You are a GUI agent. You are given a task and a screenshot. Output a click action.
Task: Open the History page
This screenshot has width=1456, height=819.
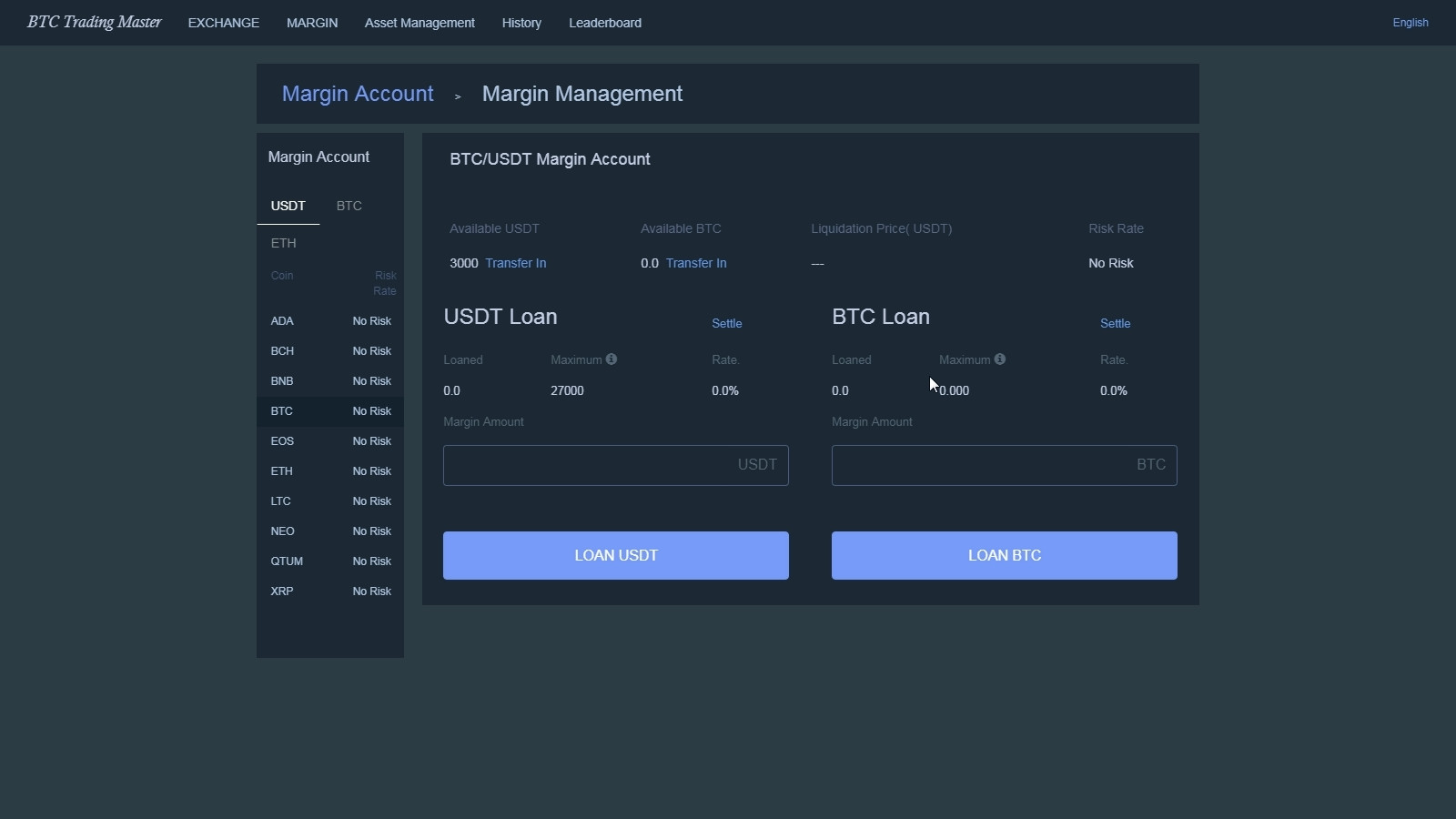521,23
